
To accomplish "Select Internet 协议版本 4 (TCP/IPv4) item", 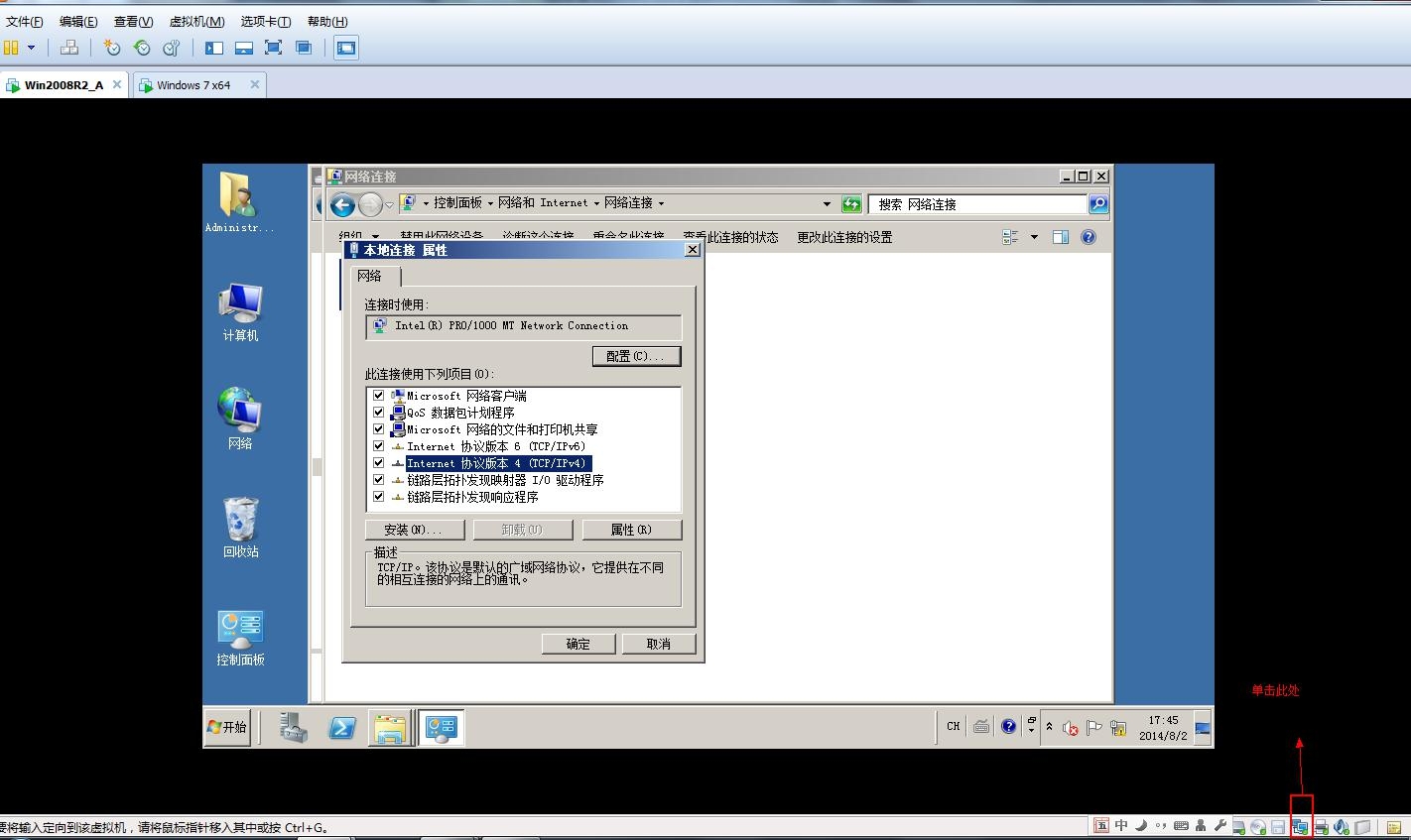I will pyautogui.click(x=497, y=463).
